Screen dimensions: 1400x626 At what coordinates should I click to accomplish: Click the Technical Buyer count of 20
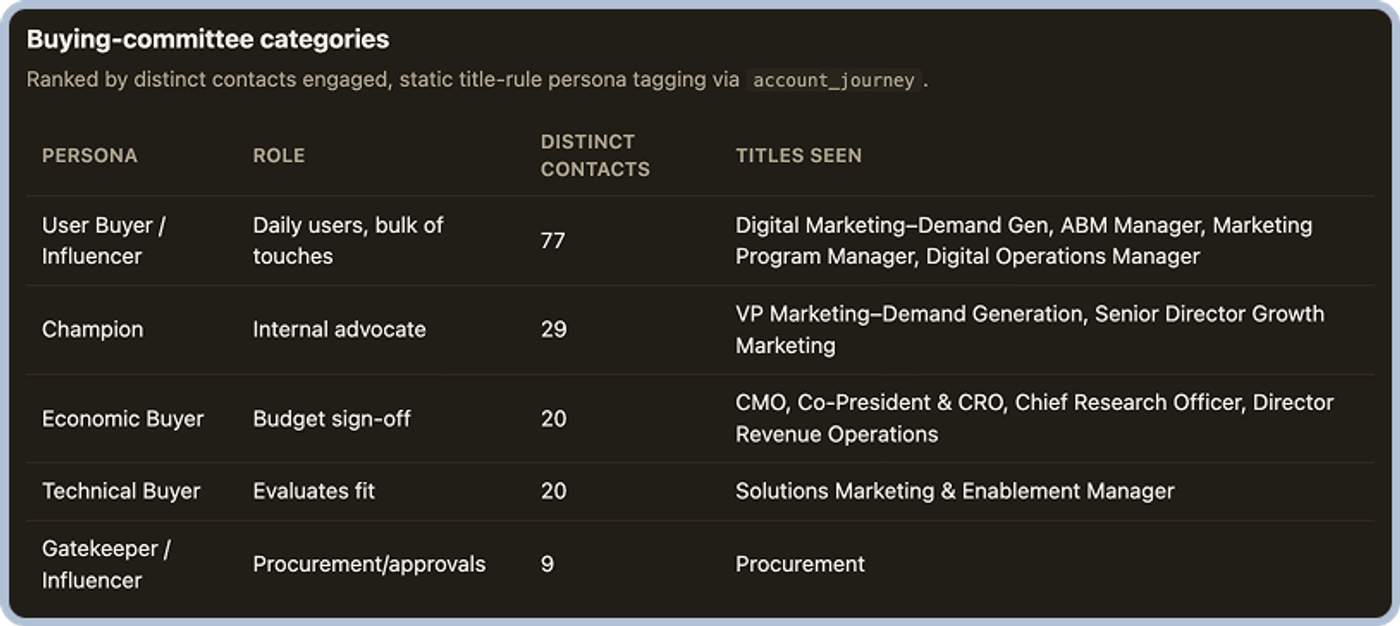[x=554, y=491]
